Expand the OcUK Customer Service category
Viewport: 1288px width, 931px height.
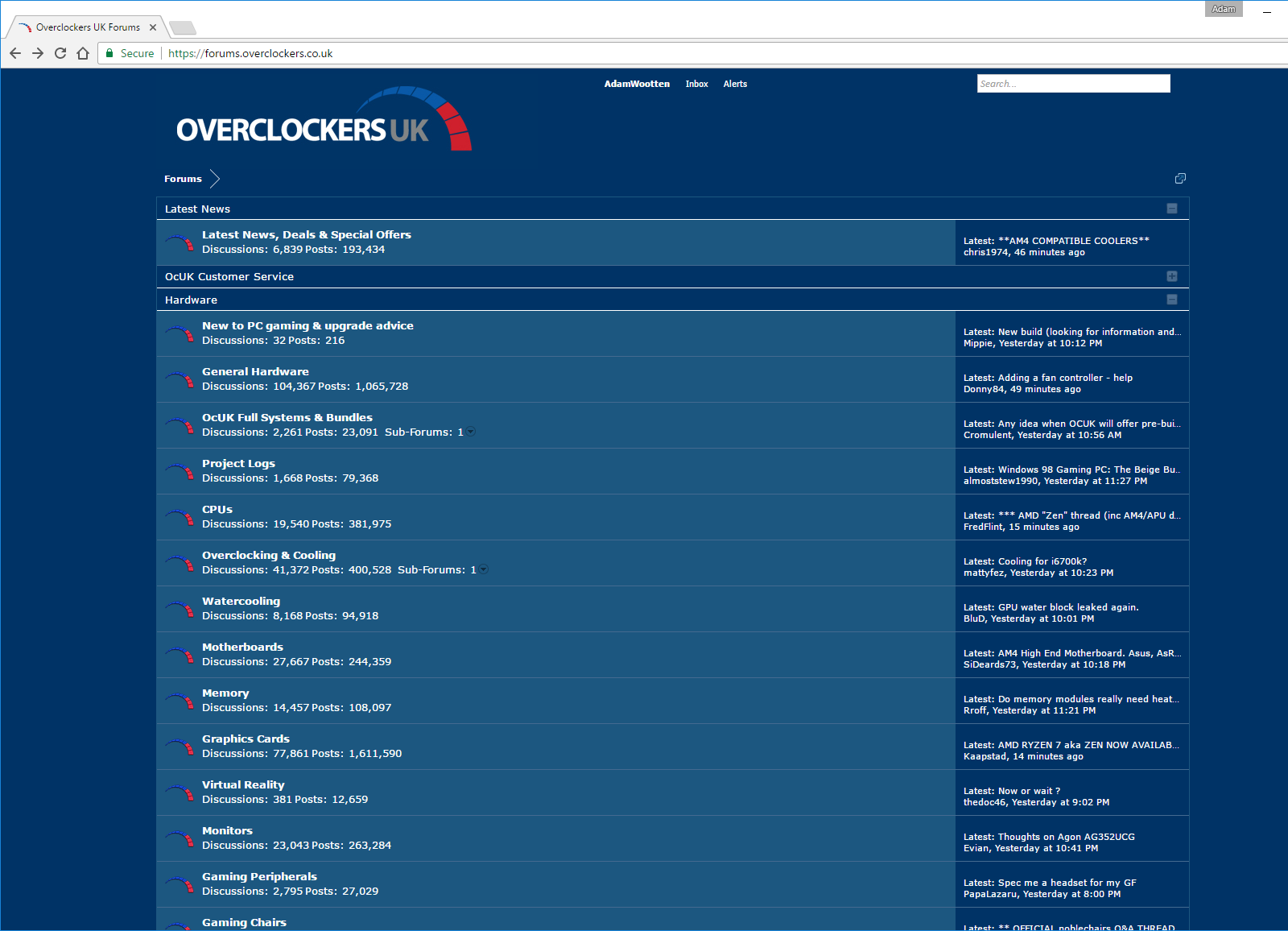[1172, 276]
